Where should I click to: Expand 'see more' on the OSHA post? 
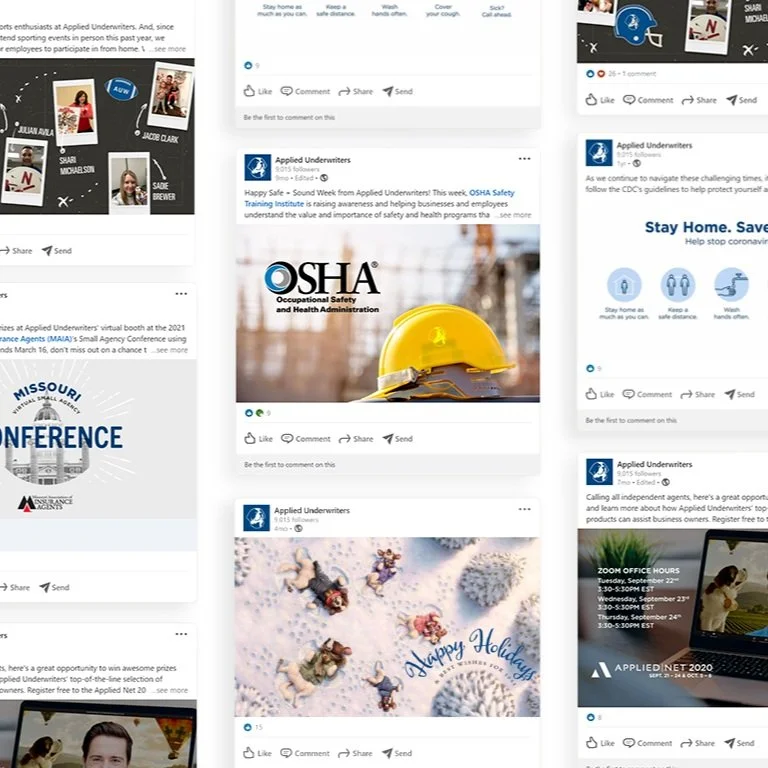(515, 215)
